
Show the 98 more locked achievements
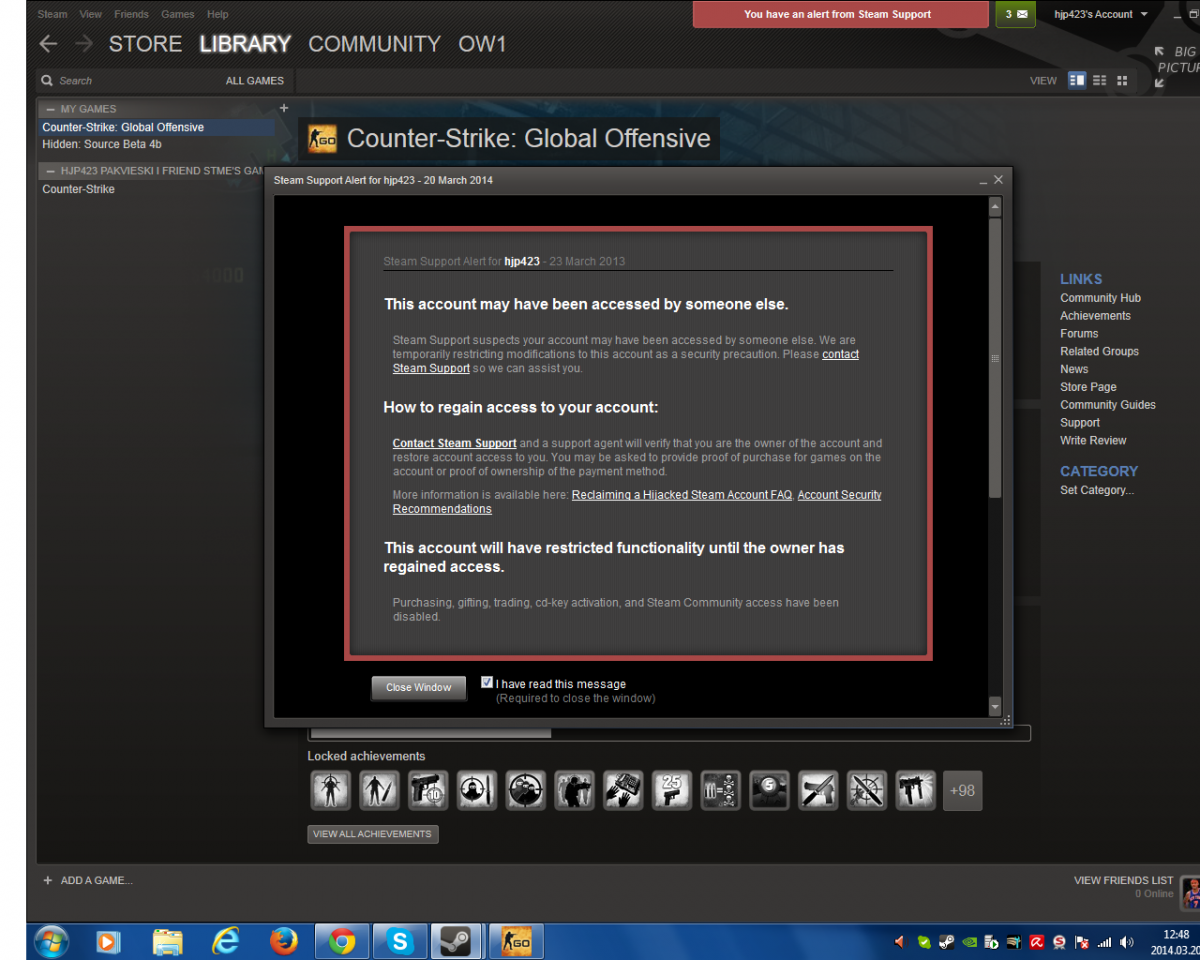(962, 790)
